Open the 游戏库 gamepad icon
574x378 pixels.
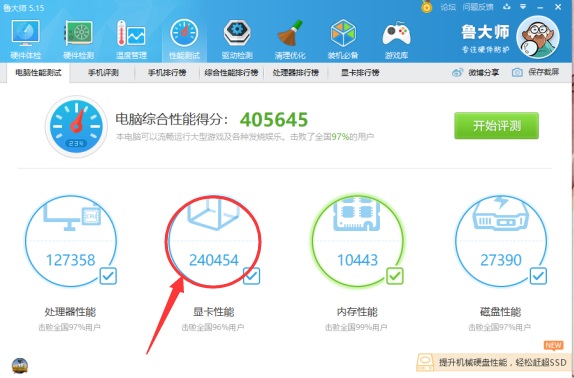tap(396, 34)
